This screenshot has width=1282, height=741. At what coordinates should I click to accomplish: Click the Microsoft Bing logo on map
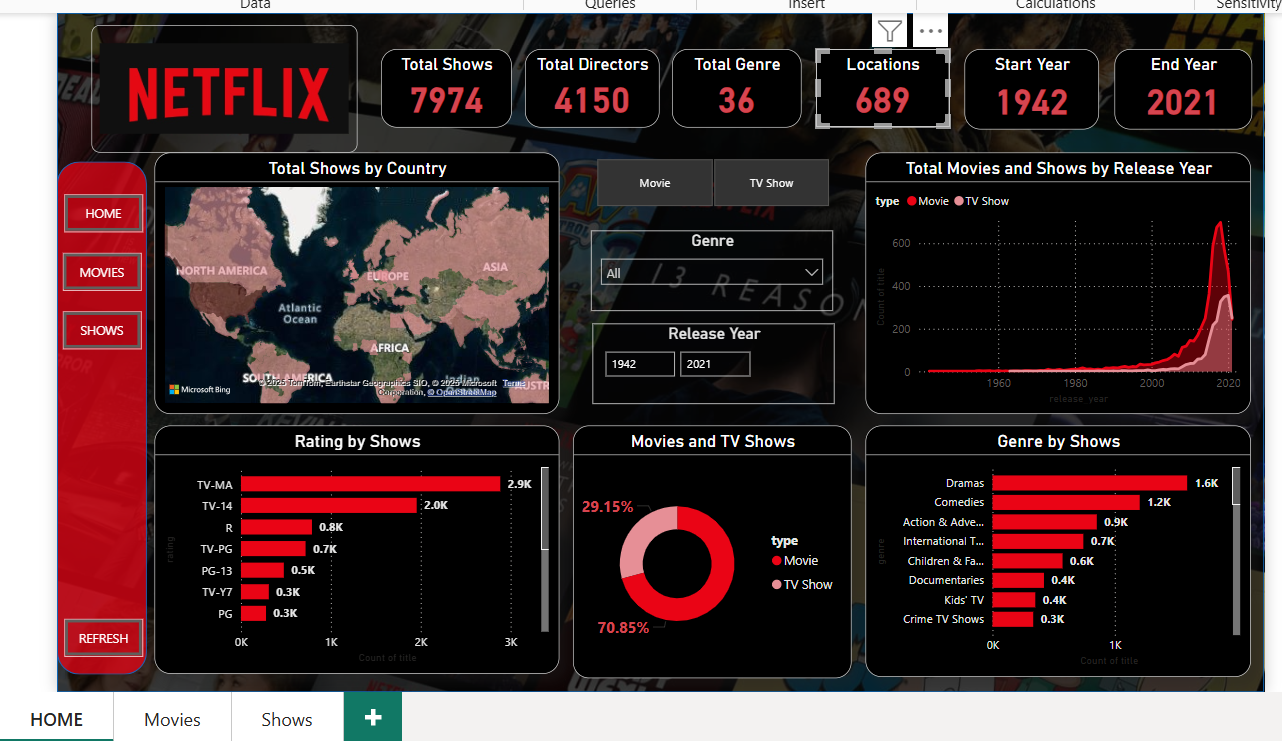pyautogui.click(x=199, y=389)
